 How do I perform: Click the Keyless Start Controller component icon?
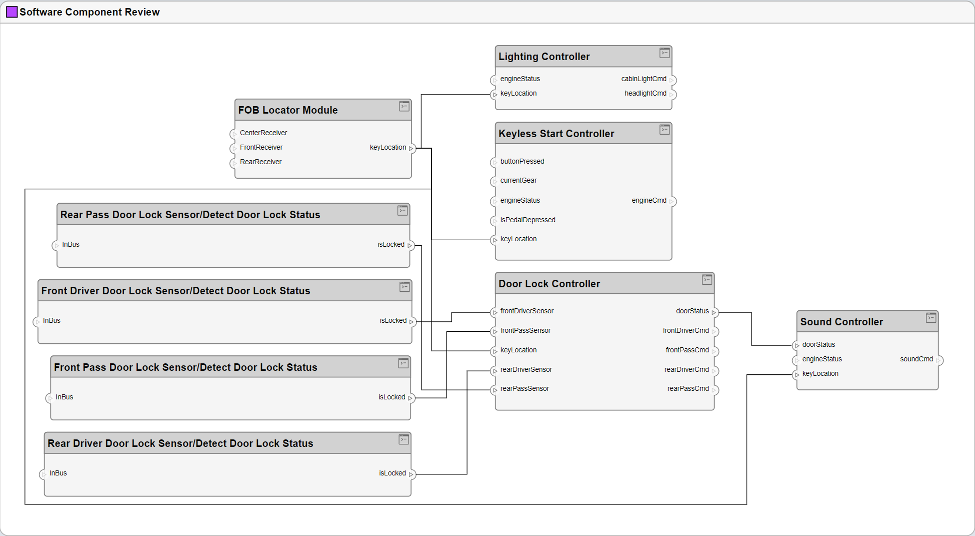[x=664, y=130]
